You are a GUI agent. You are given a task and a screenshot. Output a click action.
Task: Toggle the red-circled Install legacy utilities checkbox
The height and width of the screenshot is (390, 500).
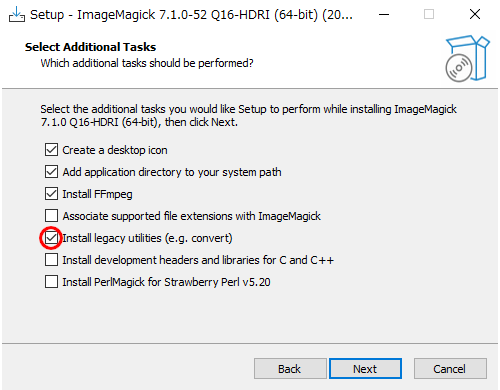pyautogui.click(x=51, y=238)
